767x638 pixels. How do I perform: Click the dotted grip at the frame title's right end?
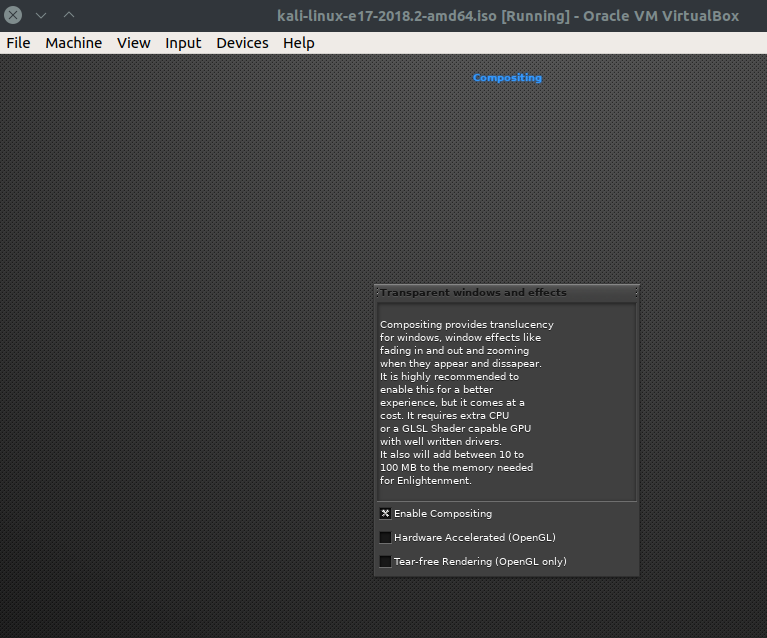pos(636,293)
